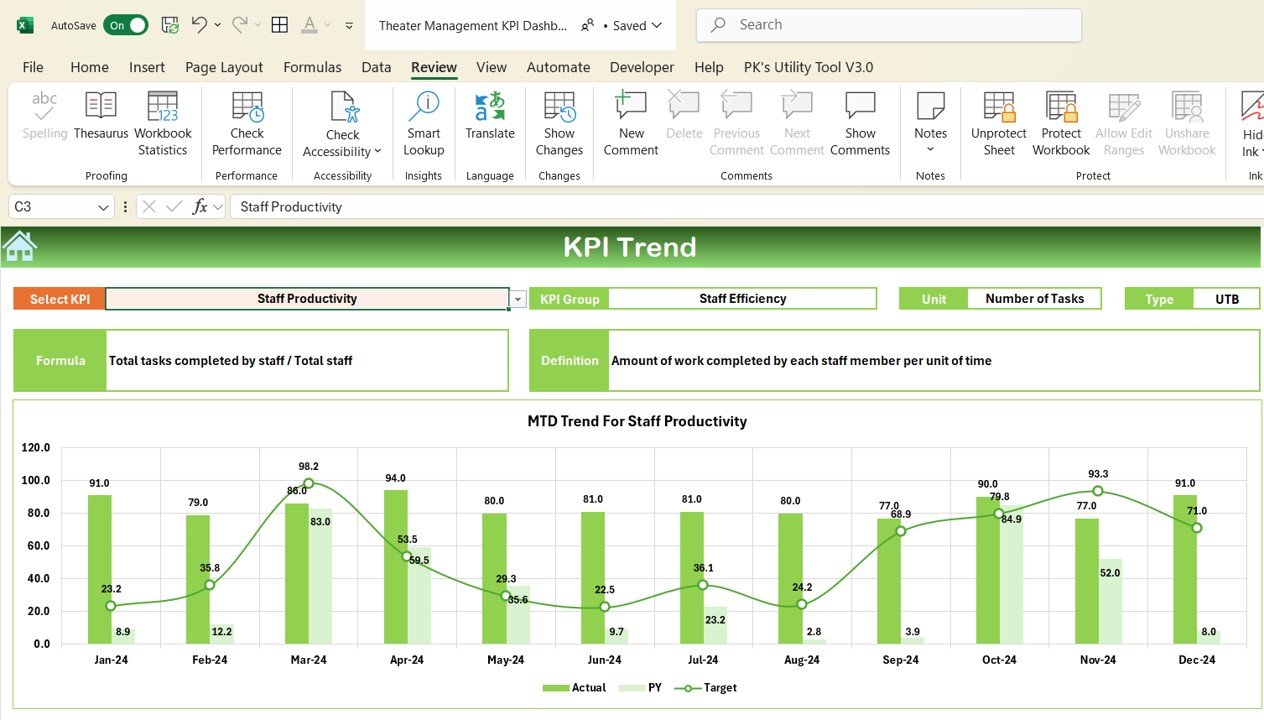1264x720 pixels.
Task: Click into the Search box
Action: [889, 25]
